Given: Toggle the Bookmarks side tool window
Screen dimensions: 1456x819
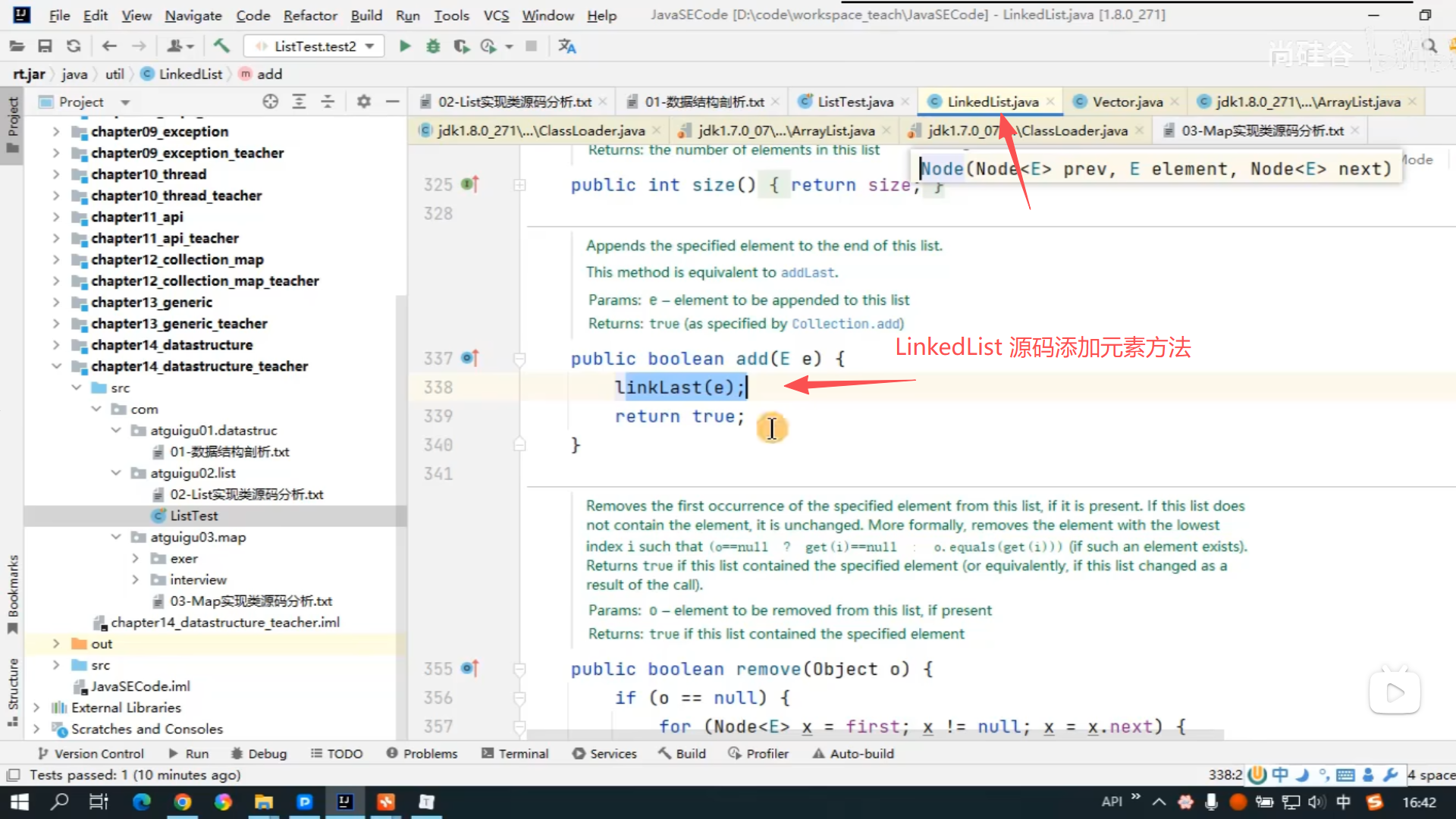Looking at the screenshot, I should 13,594.
